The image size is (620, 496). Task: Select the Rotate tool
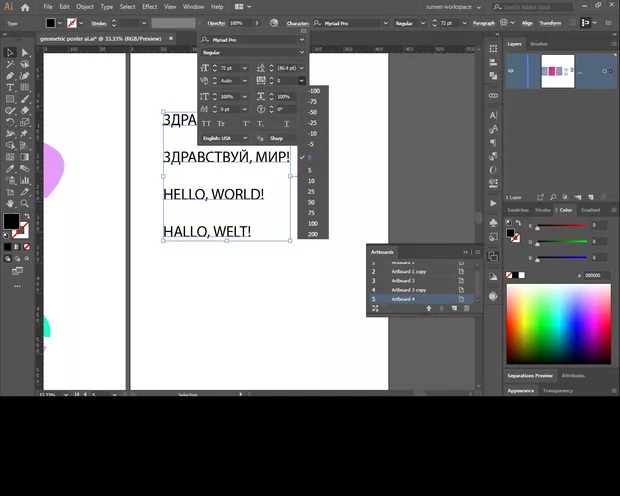coord(10,122)
